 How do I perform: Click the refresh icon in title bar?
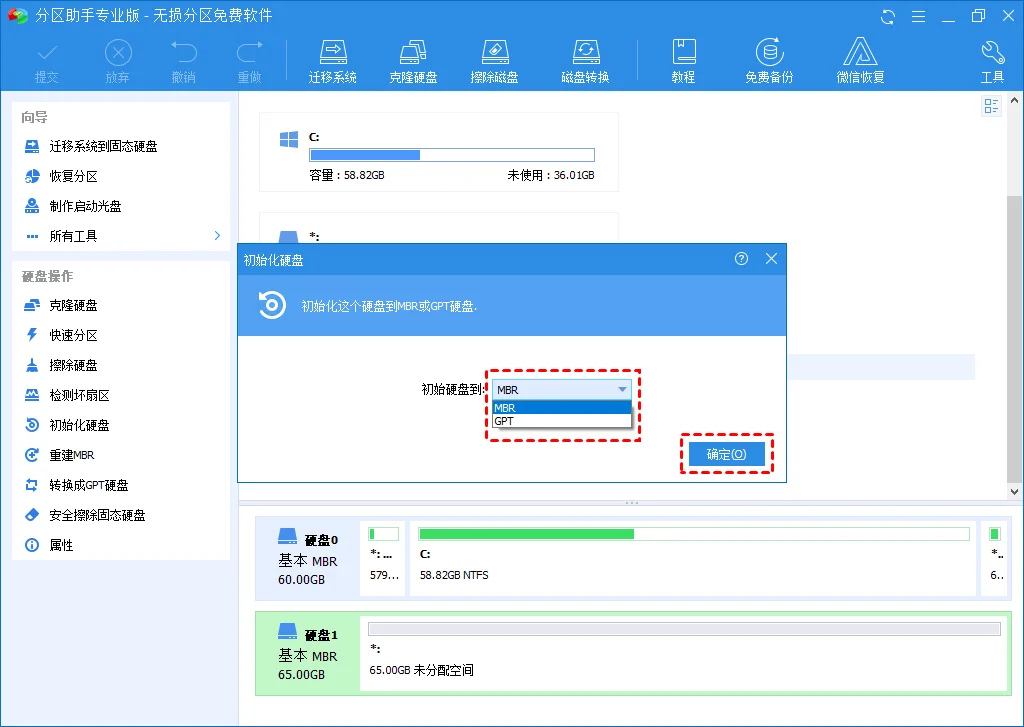pos(888,16)
